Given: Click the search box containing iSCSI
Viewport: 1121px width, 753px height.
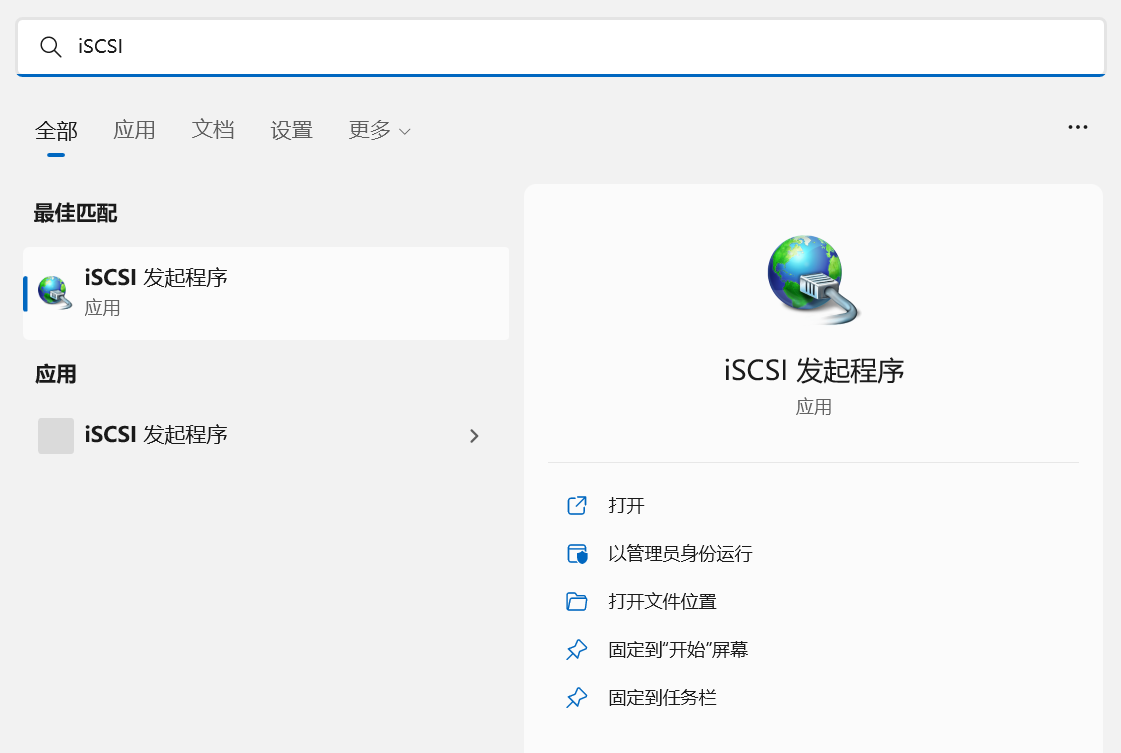Looking at the screenshot, I should tap(560, 47).
